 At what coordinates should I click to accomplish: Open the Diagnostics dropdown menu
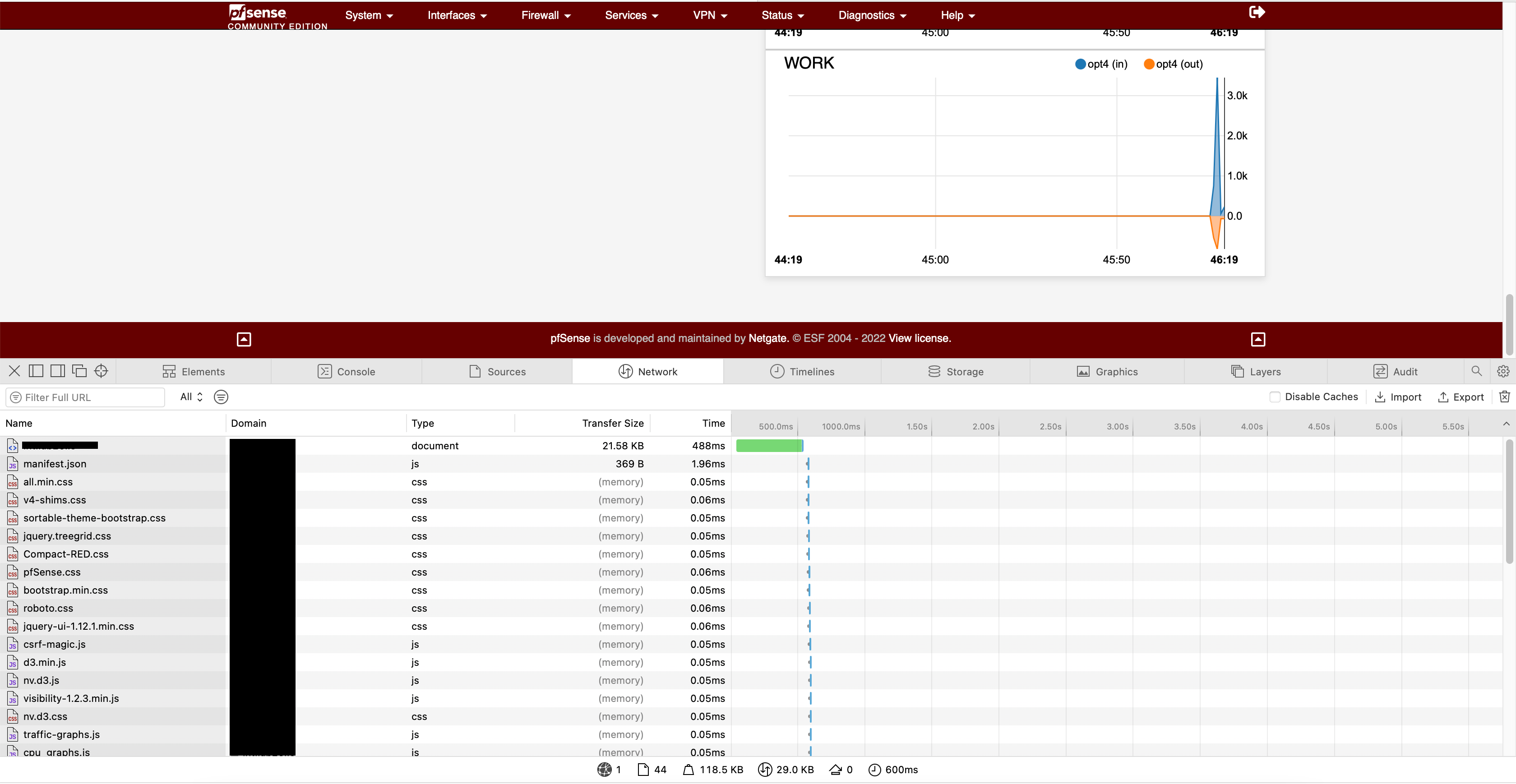872,15
